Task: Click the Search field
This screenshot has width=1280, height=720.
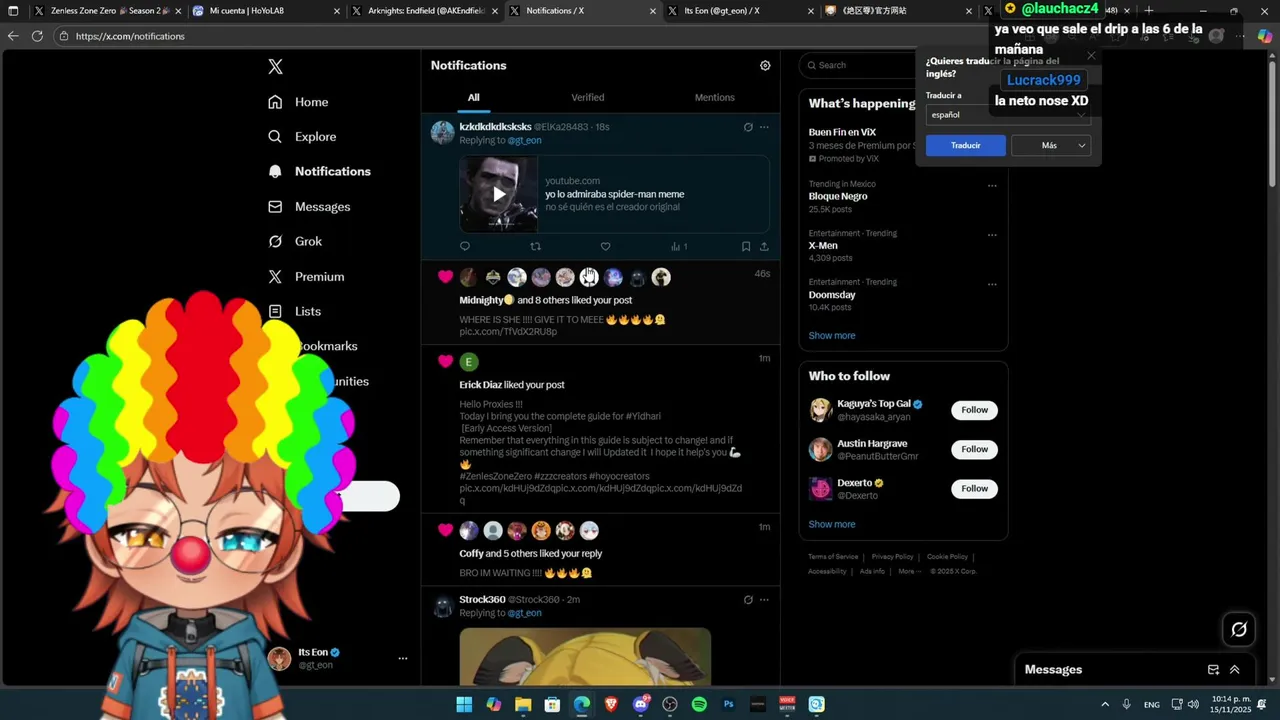Action: click(858, 66)
